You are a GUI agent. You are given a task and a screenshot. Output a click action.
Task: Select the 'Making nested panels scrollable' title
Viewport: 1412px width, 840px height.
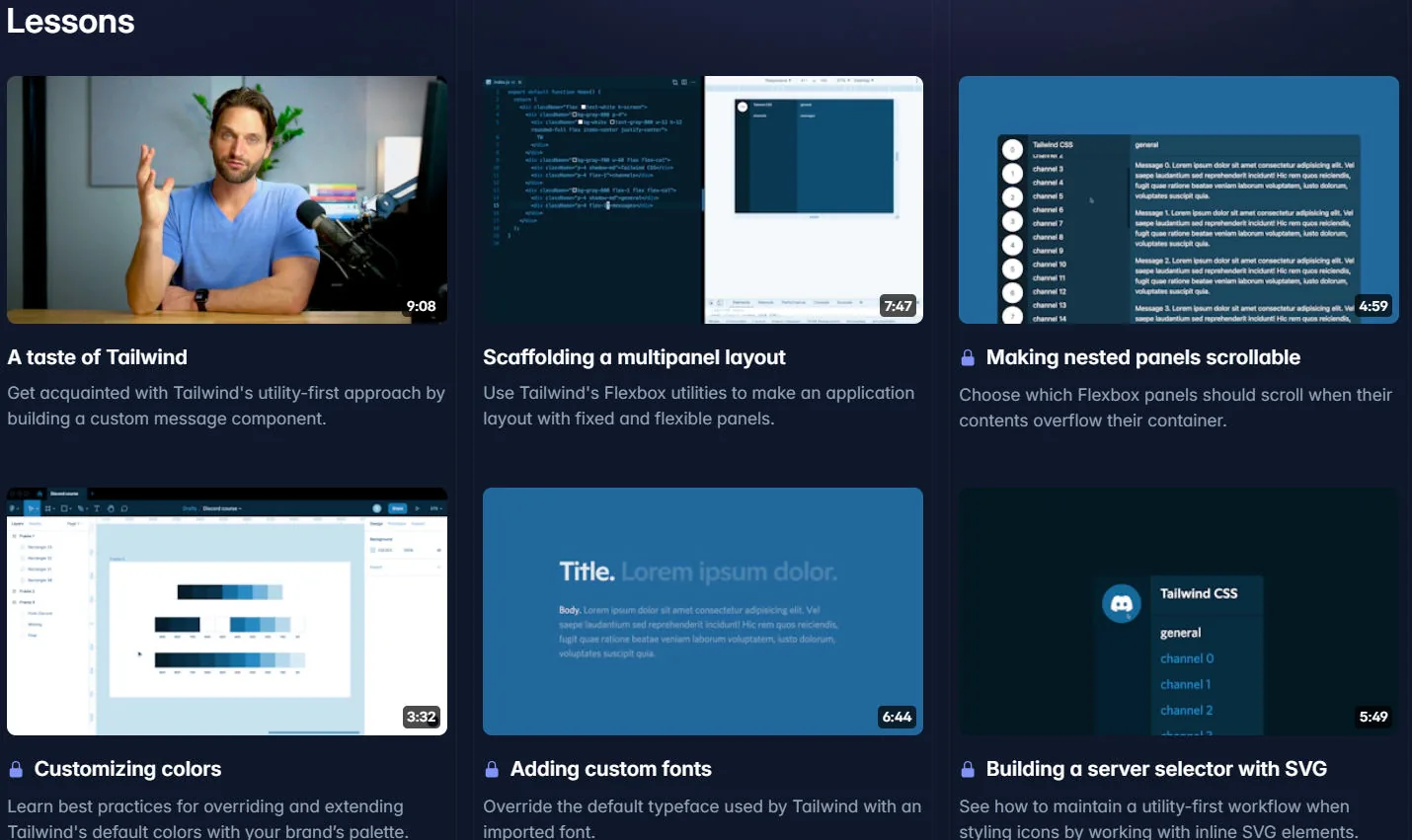click(x=1143, y=357)
